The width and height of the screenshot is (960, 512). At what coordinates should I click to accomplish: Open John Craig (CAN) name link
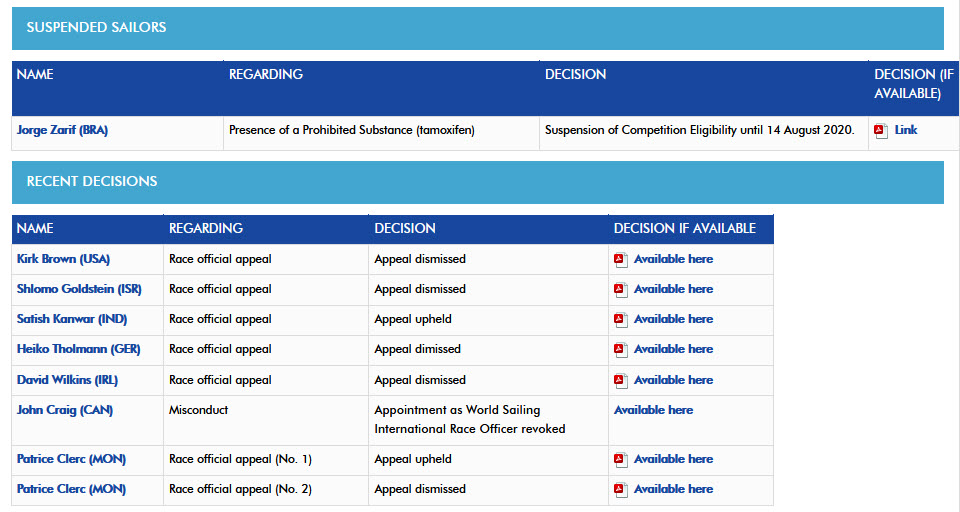(x=65, y=410)
